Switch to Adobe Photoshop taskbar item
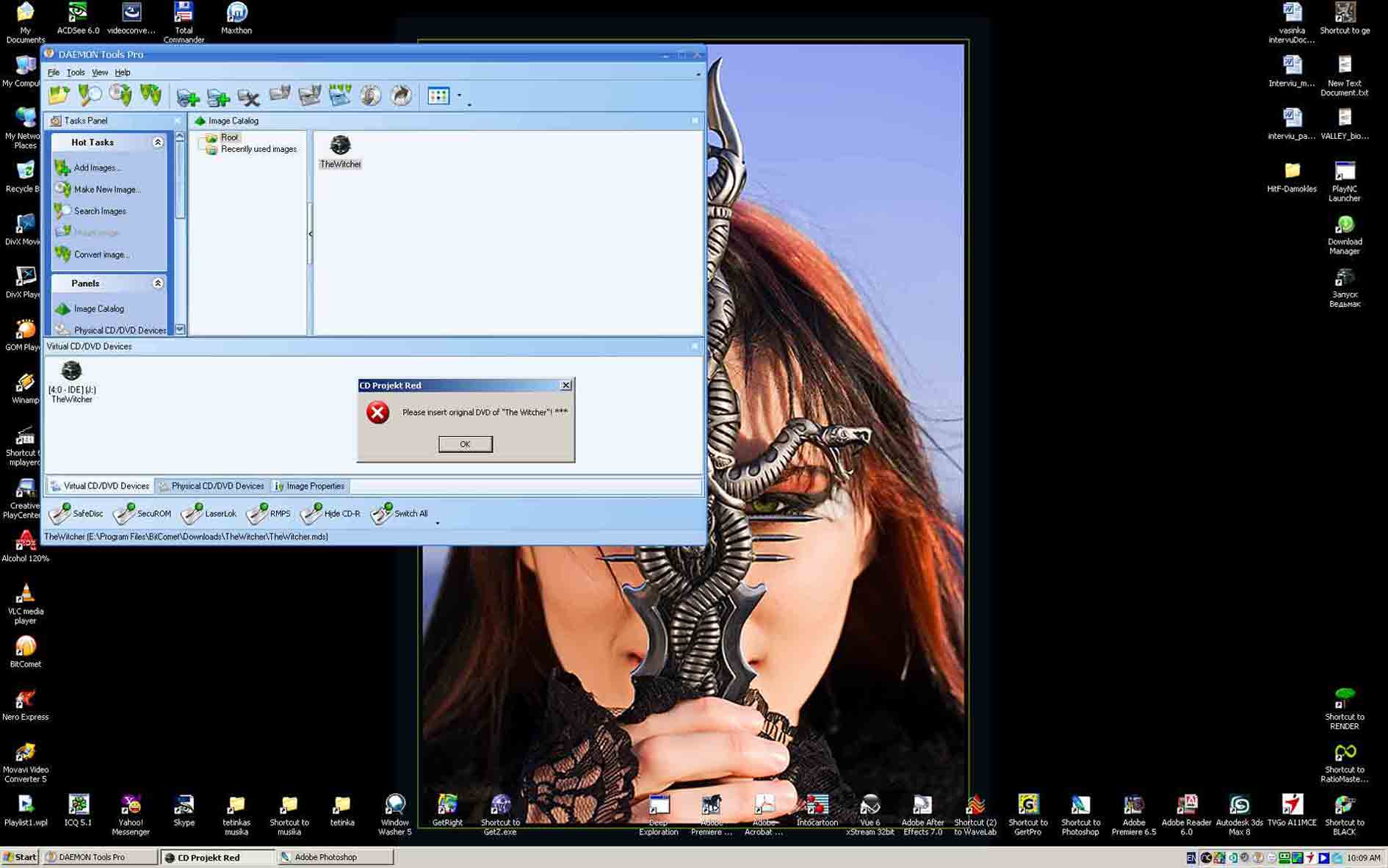The image size is (1388, 868). (336, 857)
